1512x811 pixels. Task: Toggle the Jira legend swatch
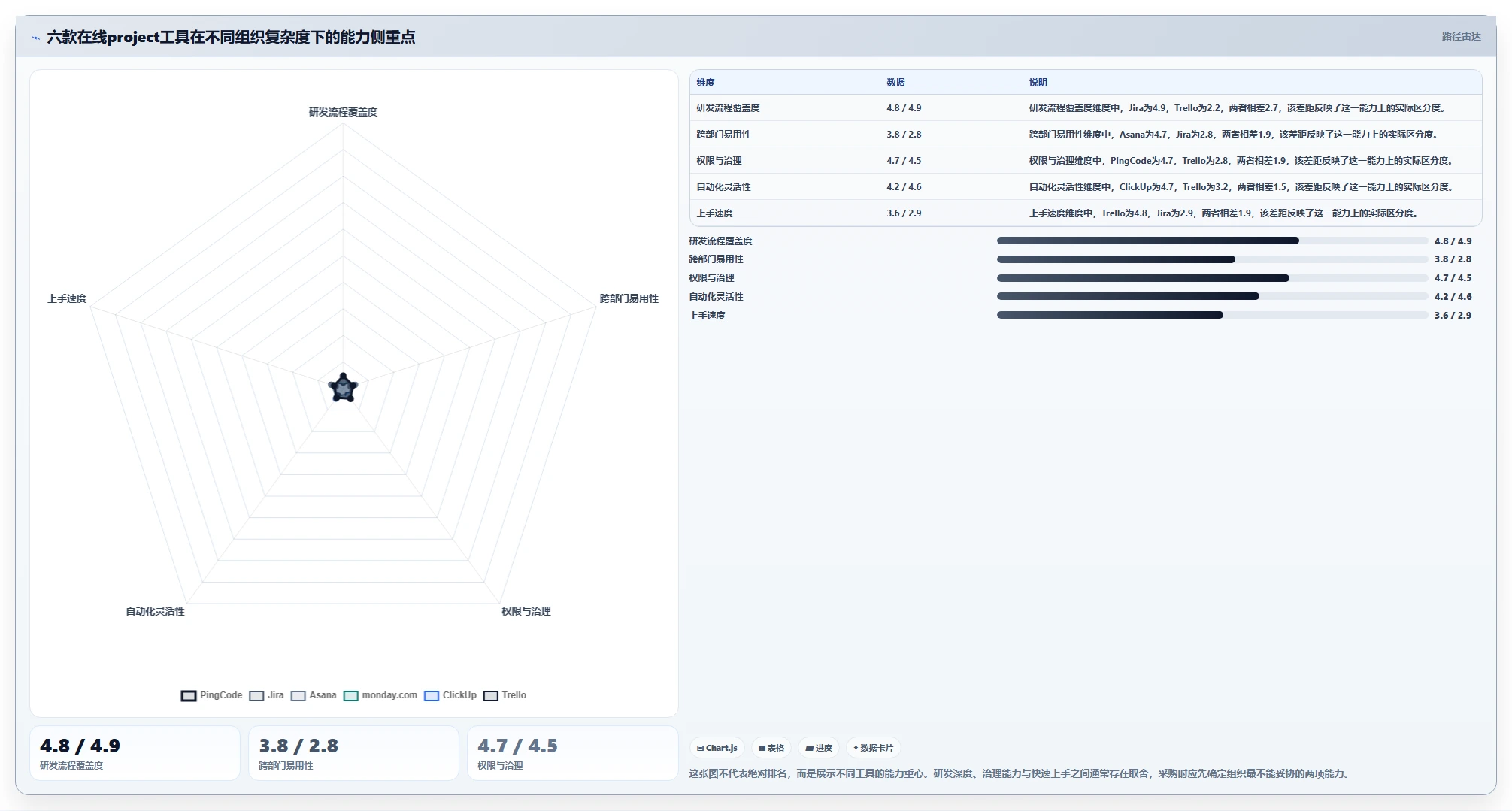coord(256,695)
